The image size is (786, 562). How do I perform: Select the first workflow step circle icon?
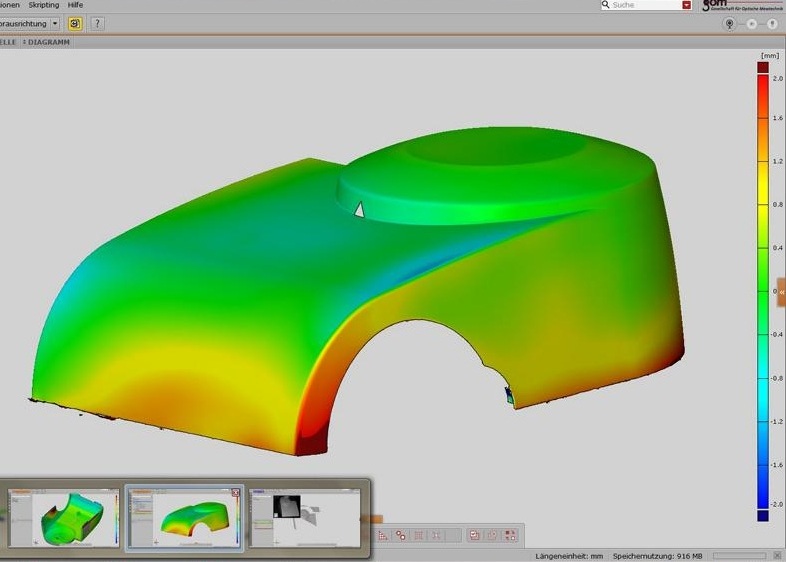click(730, 24)
